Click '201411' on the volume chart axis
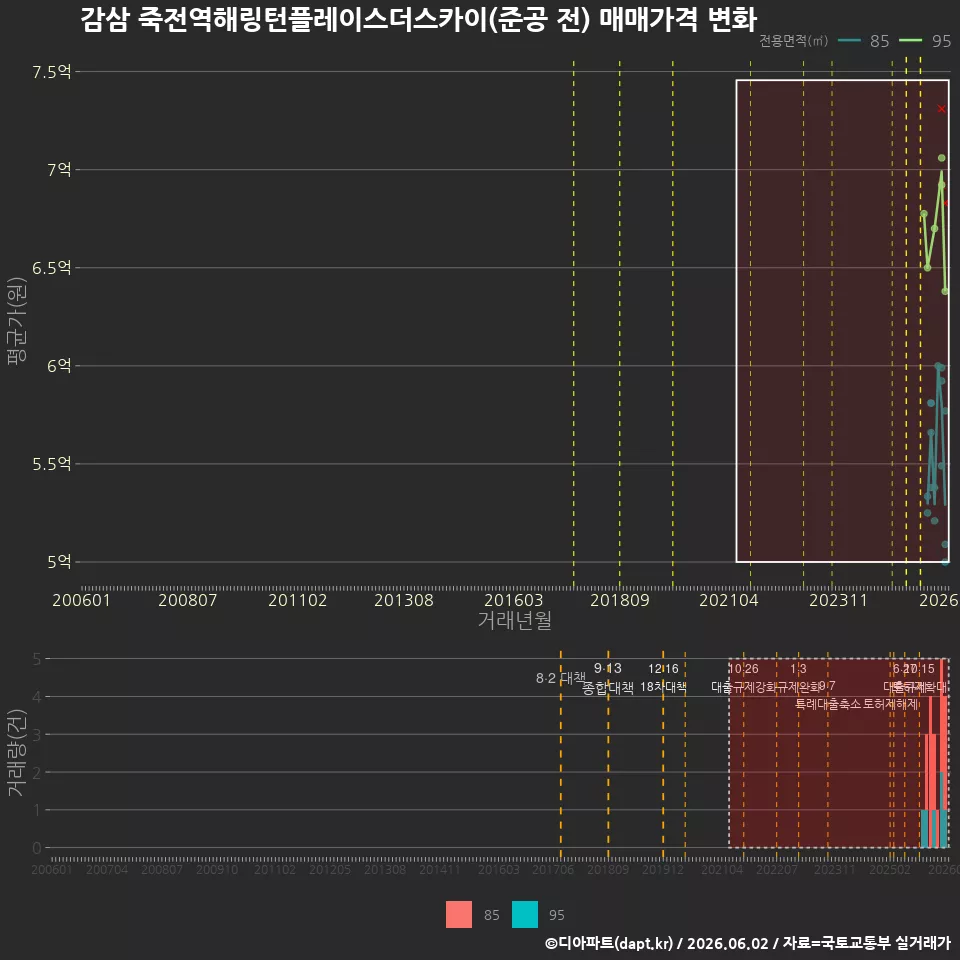Viewport: 960px width, 960px height. (440, 869)
